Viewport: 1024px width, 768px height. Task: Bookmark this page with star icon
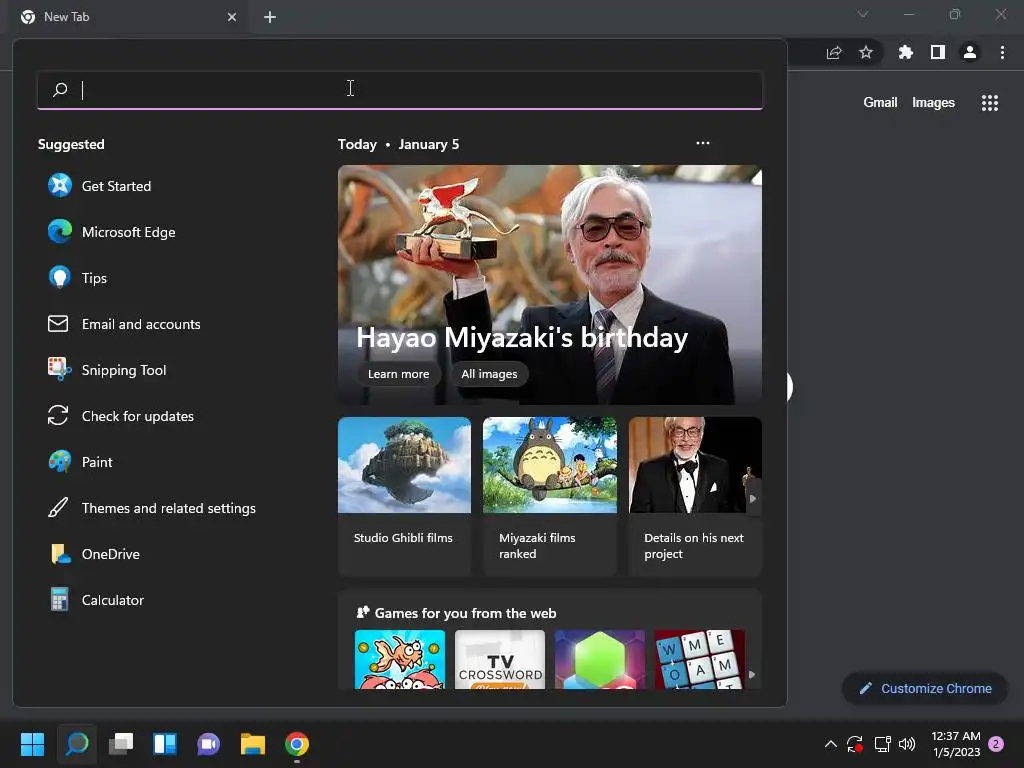(x=866, y=52)
